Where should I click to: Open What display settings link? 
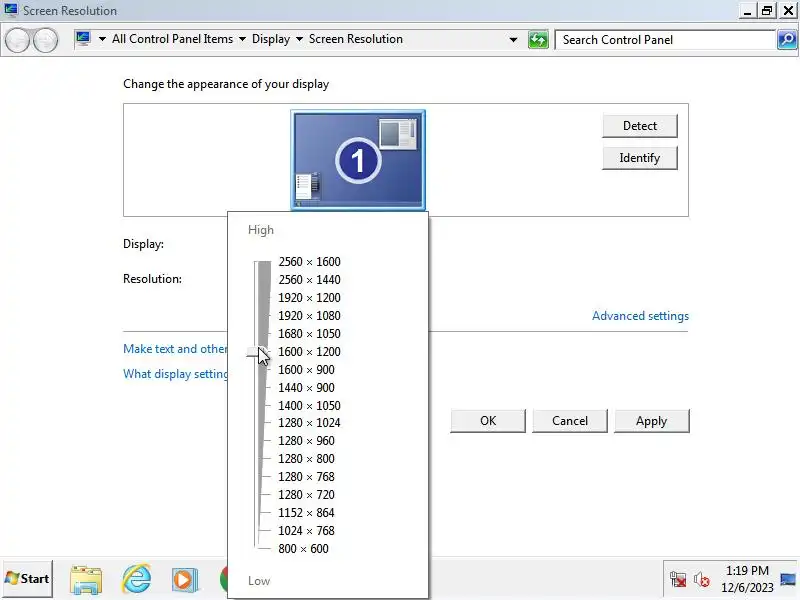175,374
